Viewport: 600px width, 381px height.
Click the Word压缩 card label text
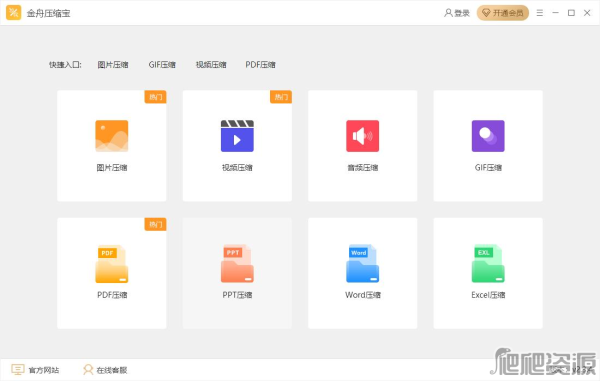tap(363, 295)
